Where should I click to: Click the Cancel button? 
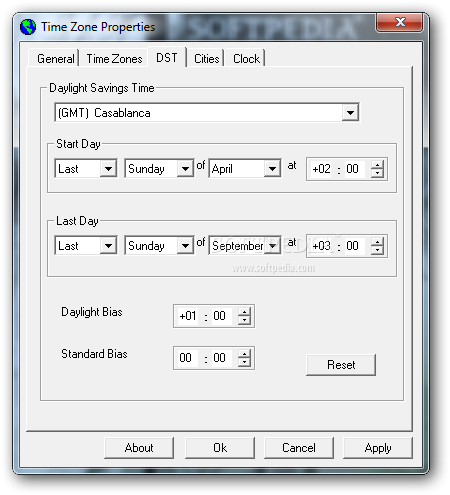(x=299, y=448)
